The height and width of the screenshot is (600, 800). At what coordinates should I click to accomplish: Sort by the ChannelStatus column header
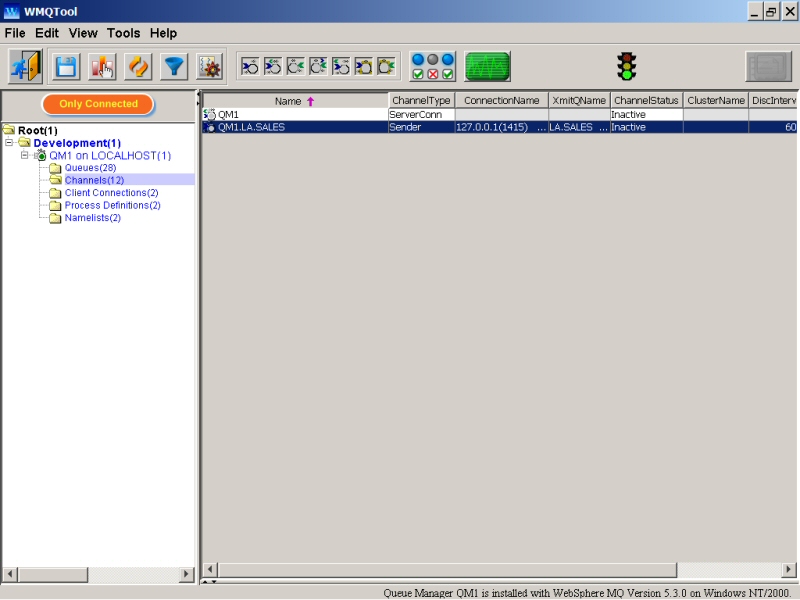point(646,101)
